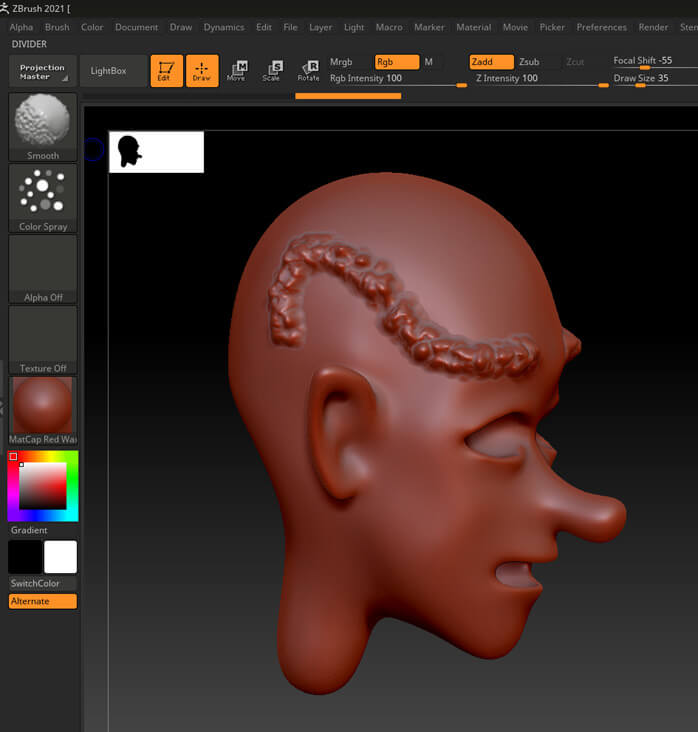The image size is (698, 732).
Task: Click the Z Intensity slider
Action: [x=541, y=80]
